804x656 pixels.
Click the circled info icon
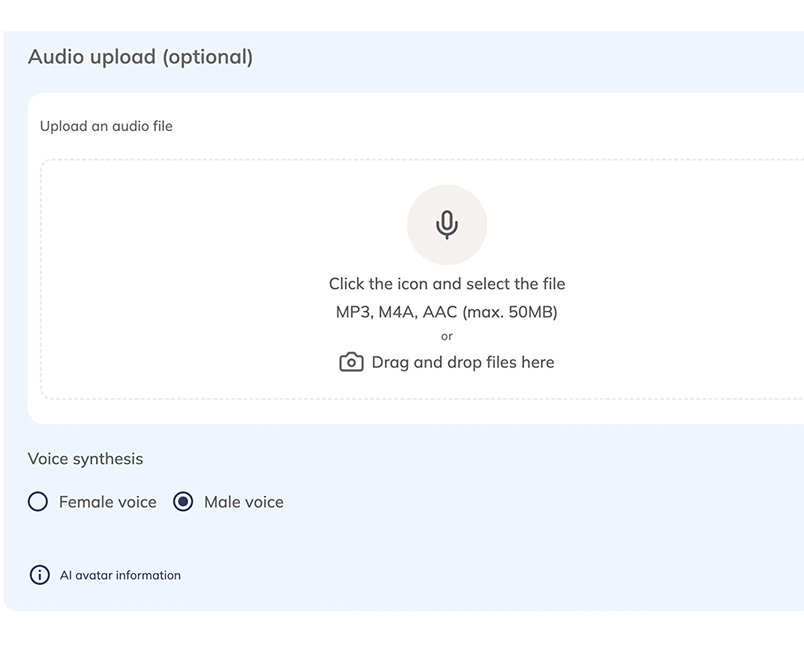pyautogui.click(x=39, y=575)
